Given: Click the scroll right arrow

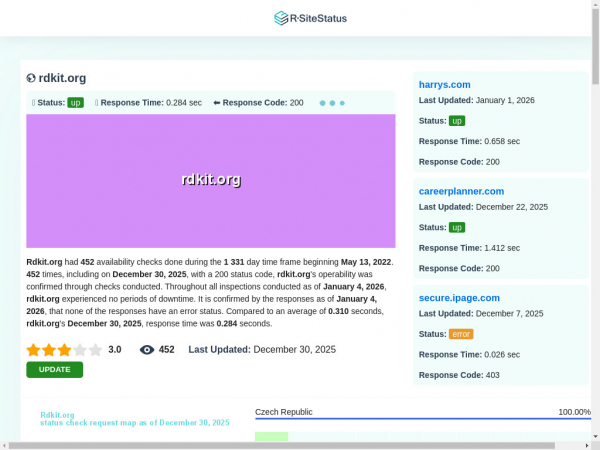Looking at the screenshot, I should pyautogui.click(x=587, y=446).
